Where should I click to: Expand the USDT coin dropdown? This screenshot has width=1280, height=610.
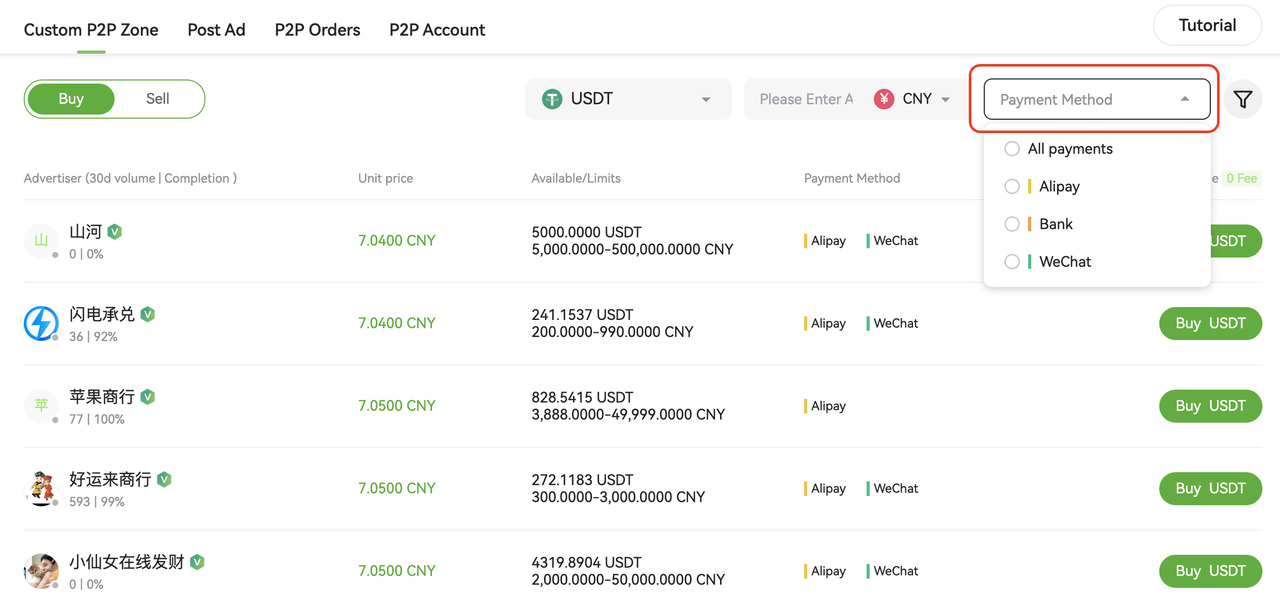(706, 99)
